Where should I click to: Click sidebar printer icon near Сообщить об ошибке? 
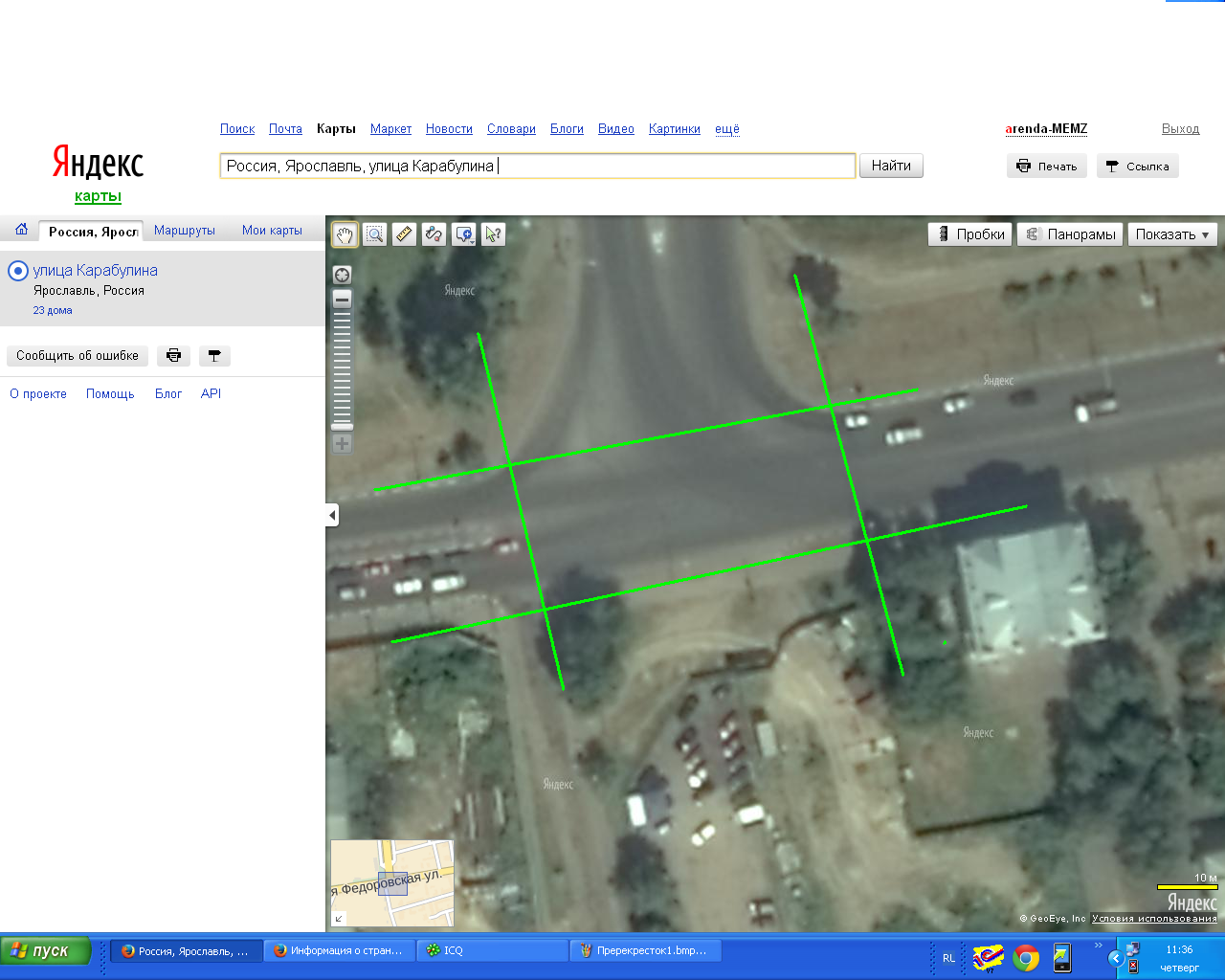point(173,356)
